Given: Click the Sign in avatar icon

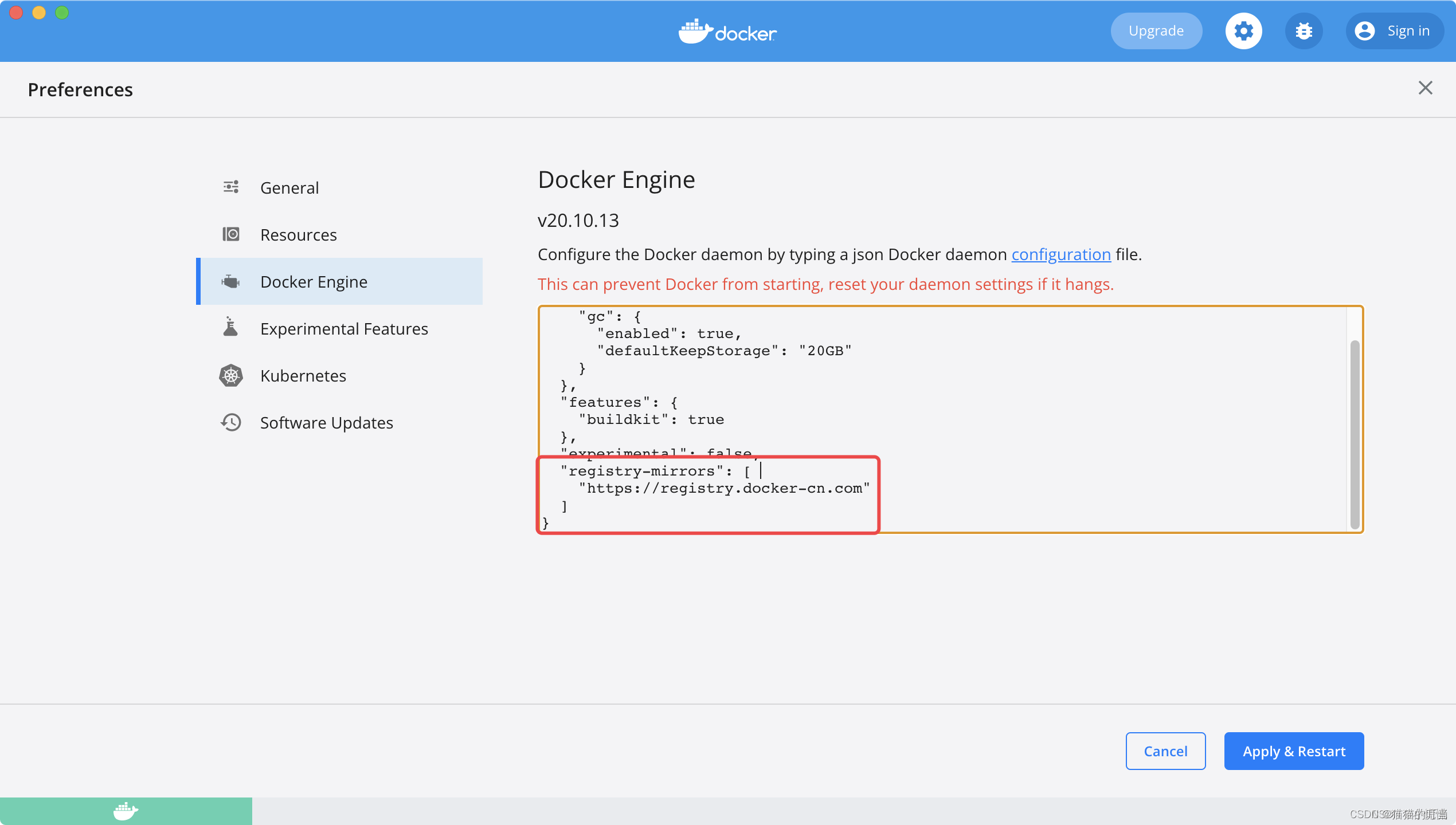Looking at the screenshot, I should (1365, 30).
